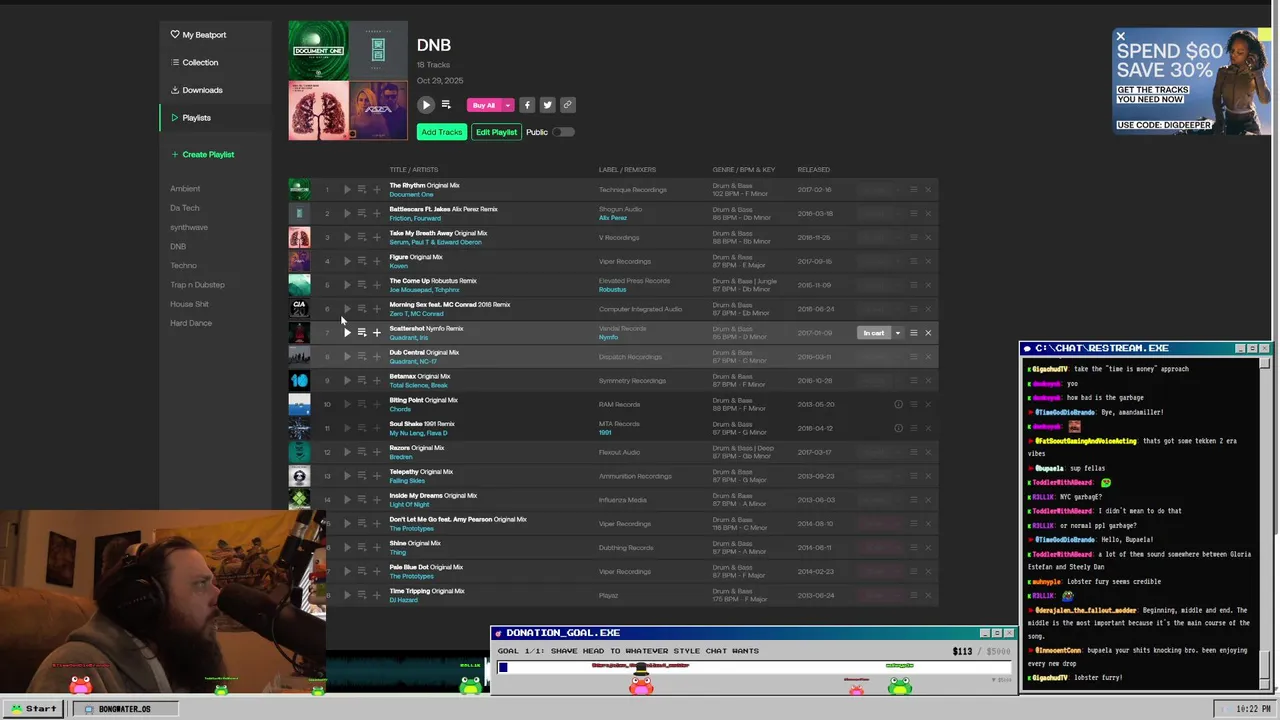Queue Pale Blue Dot track

click(x=362, y=572)
